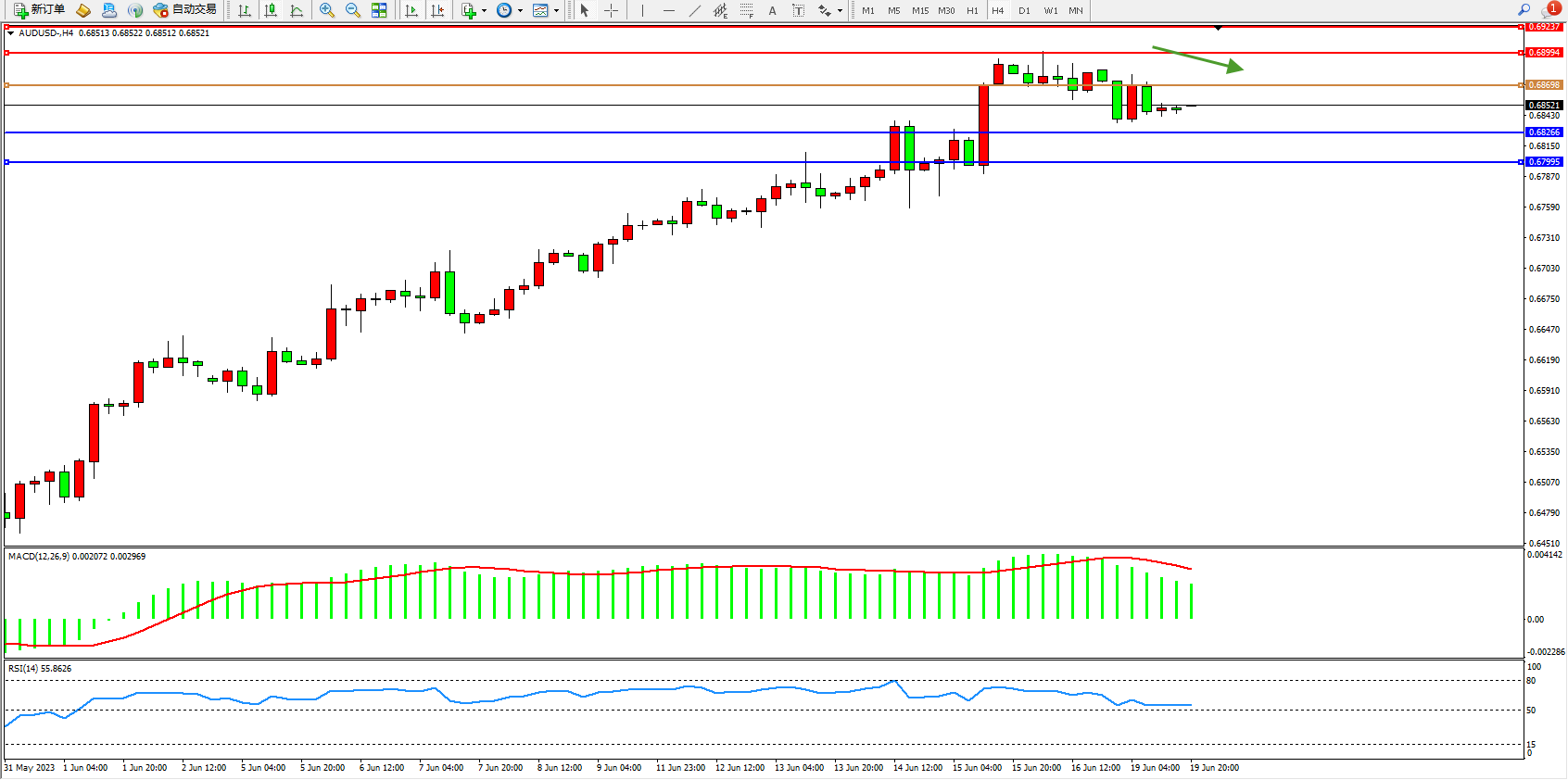Switch to the D1 timeframe
Image resolution: width=1568 pixels, height=780 pixels.
1024,10
